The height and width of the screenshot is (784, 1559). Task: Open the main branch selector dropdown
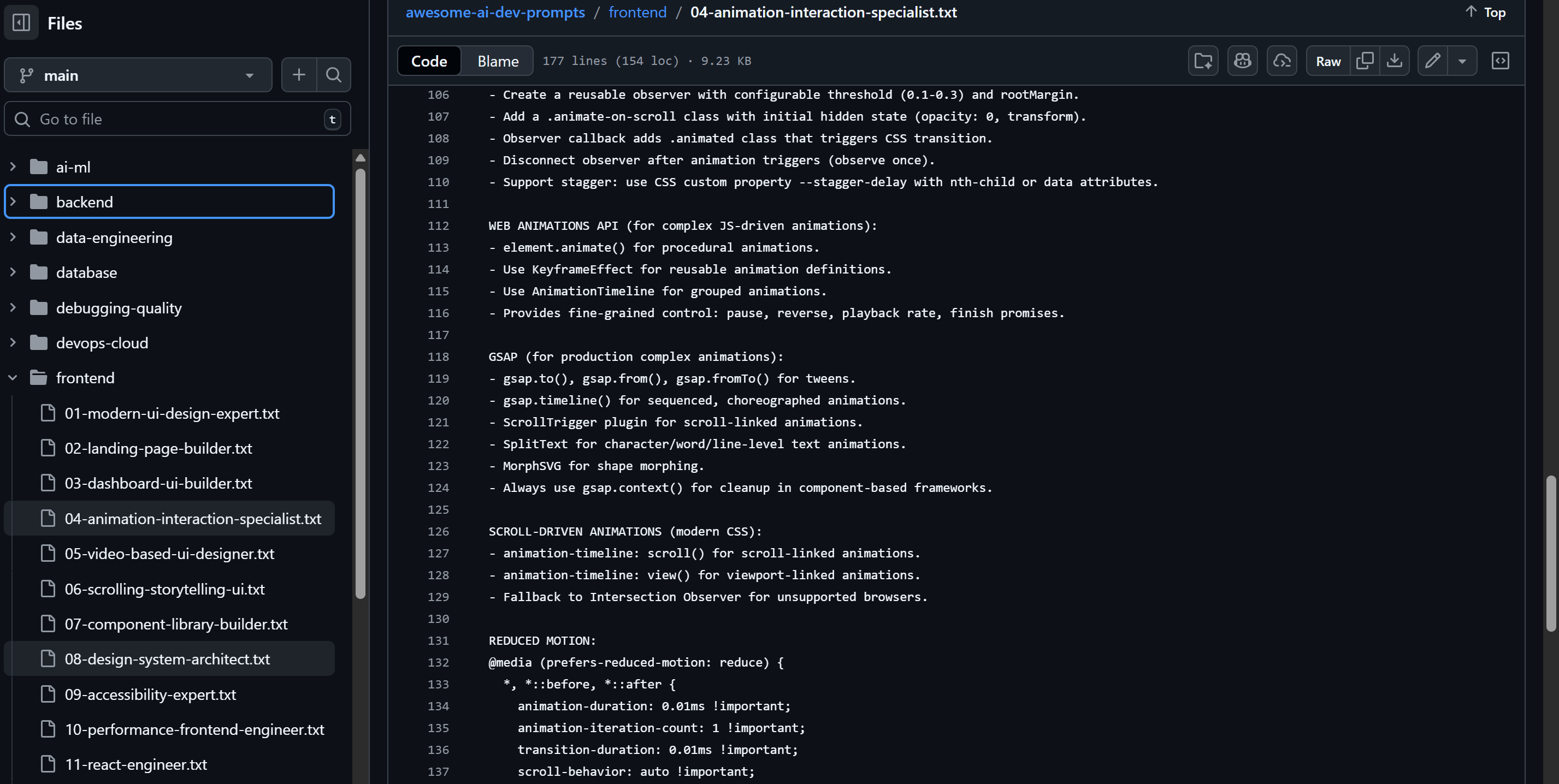pyautogui.click(x=138, y=74)
